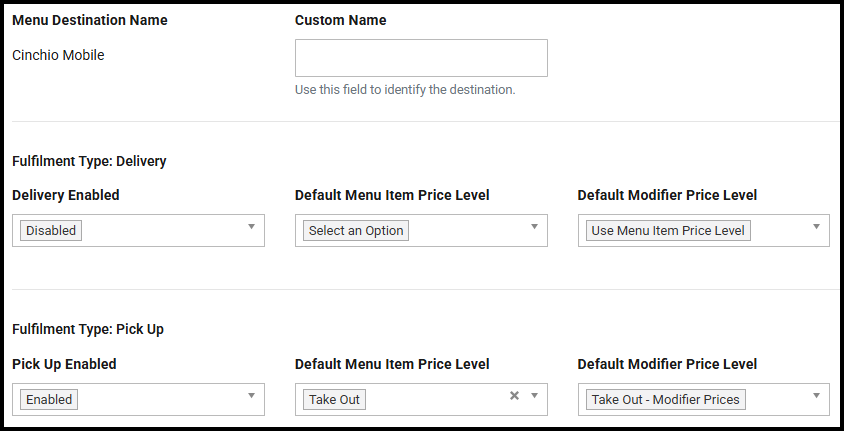This screenshot has width=844, height=431.
Task: Click the 'Enabled' value tag
Action: click(49, 400)
